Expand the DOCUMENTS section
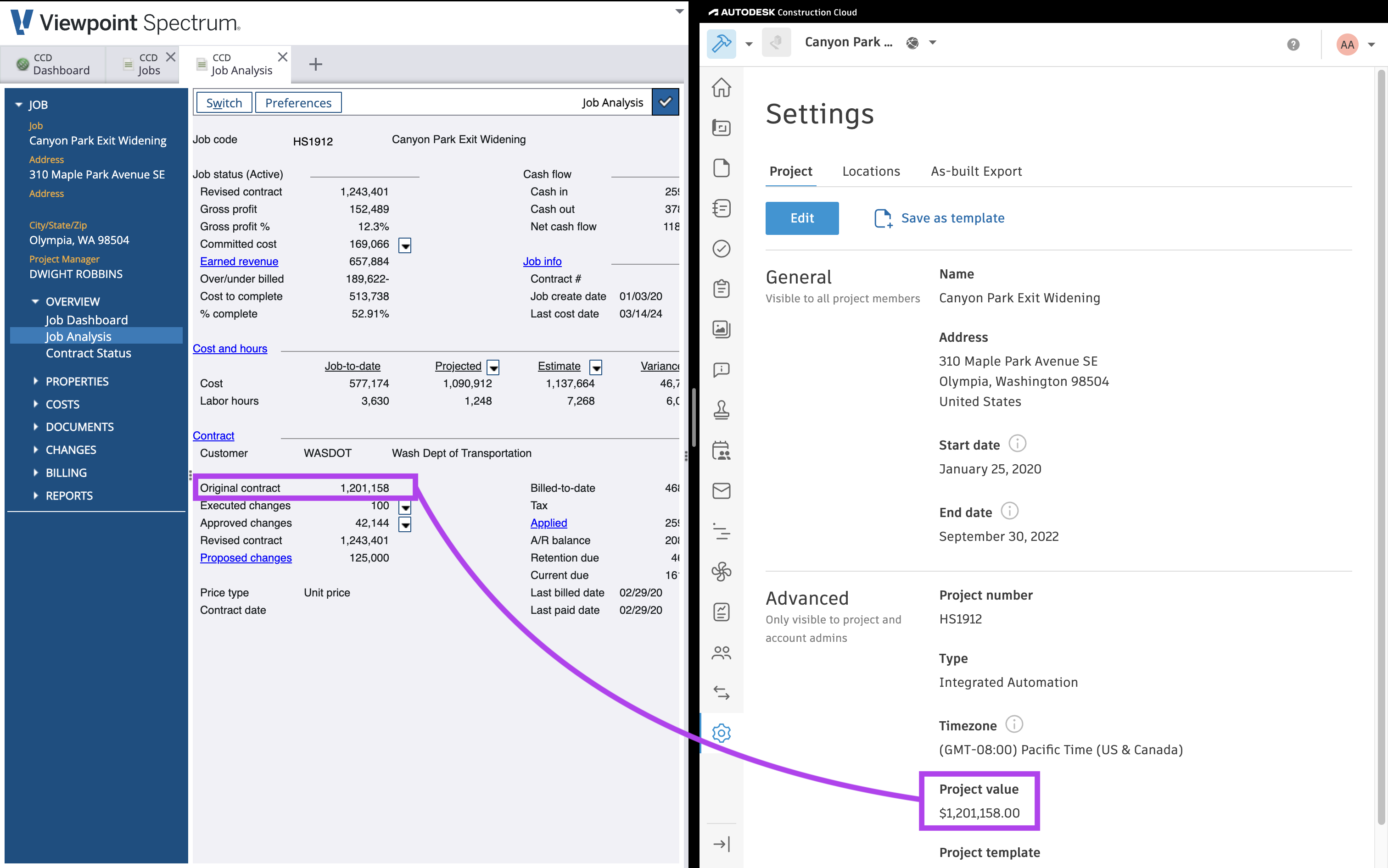1388x868 pixels. [35, 427]
